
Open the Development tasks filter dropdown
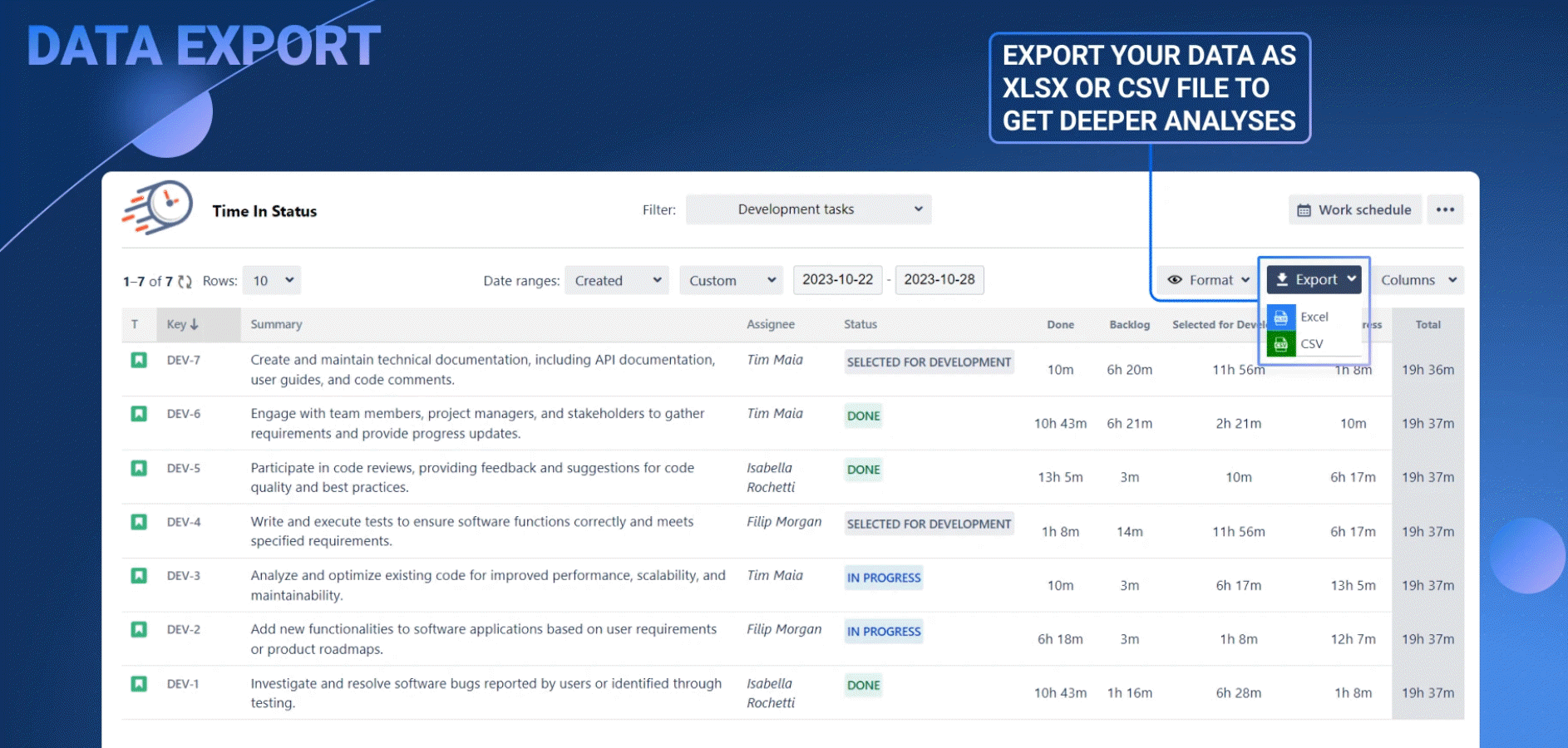807,209
